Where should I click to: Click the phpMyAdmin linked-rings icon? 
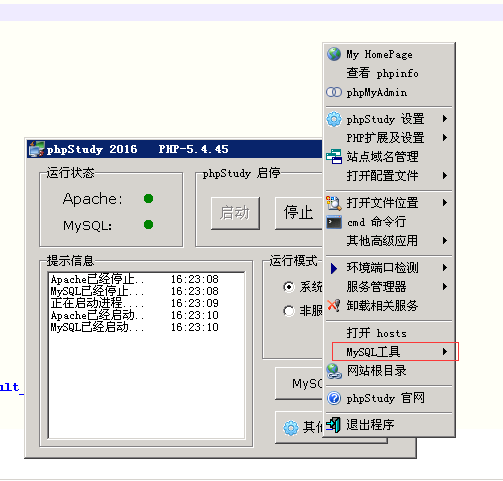coord(334,92)
